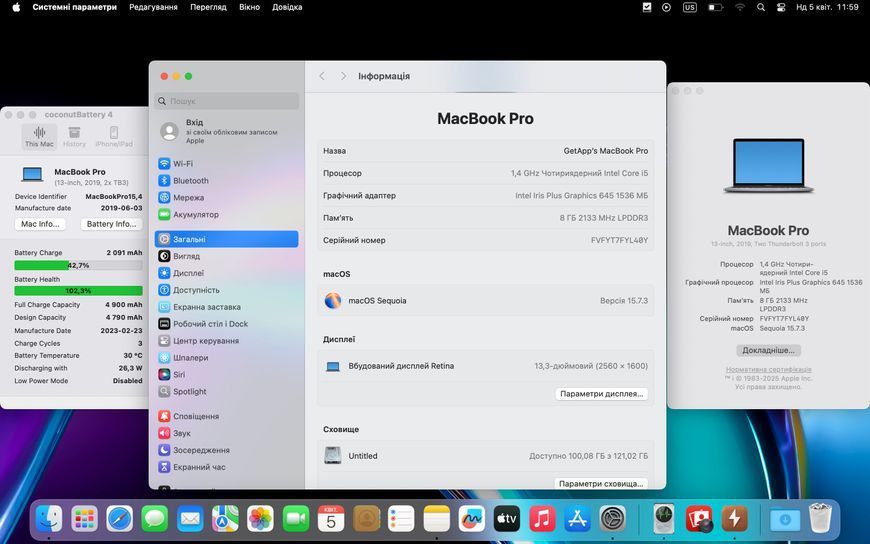This screenshot has width=870, height=544.
Task: Switch to This Mac tab in coconutBattery
Action: tap(39, 137)
